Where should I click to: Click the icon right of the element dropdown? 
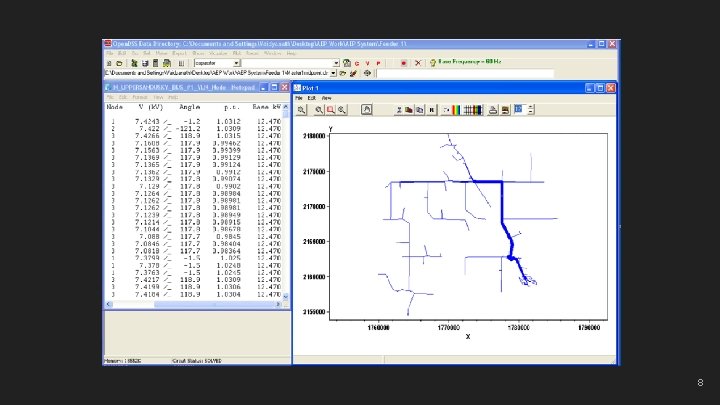347,63
